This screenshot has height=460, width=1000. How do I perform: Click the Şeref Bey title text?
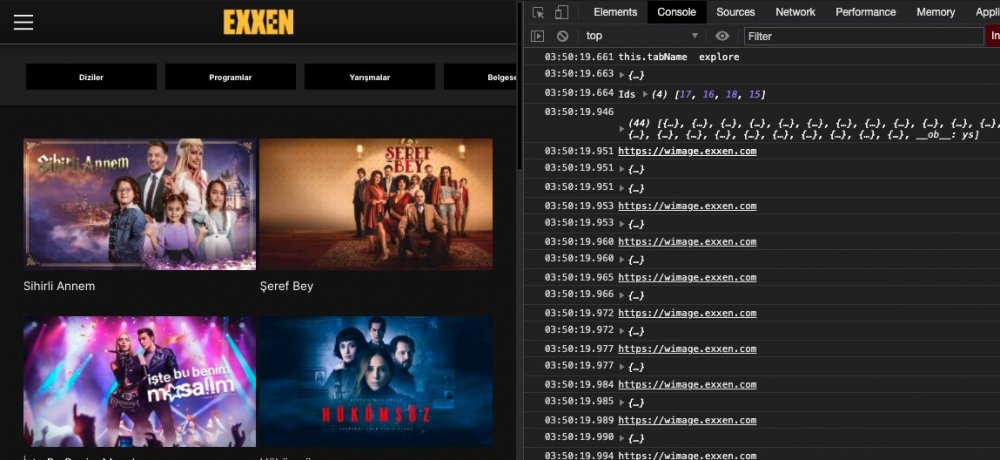coord(286,286)
